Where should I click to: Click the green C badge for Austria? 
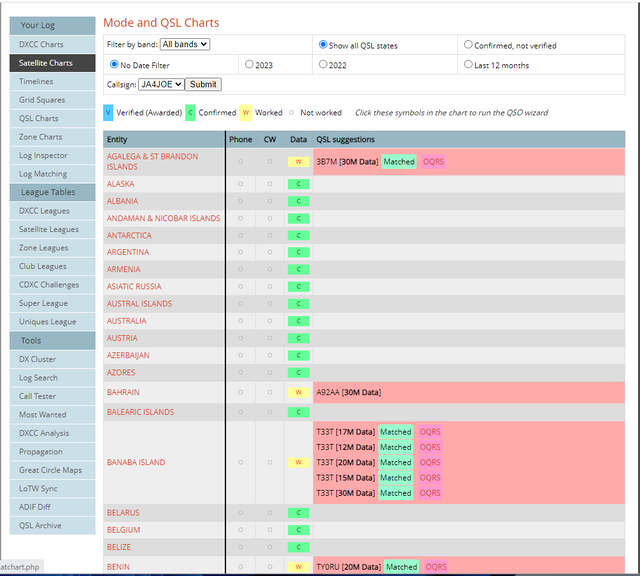[298, 338]
